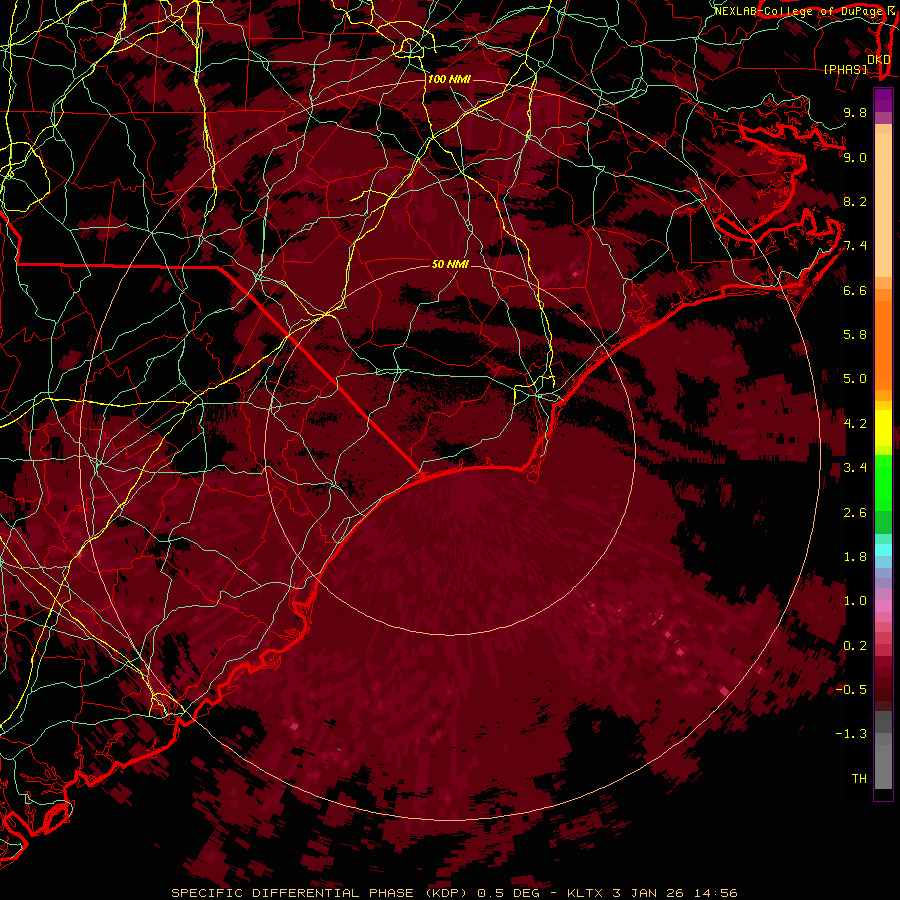
Task: Pick the purple segment of the color bar
Action: 883,100
